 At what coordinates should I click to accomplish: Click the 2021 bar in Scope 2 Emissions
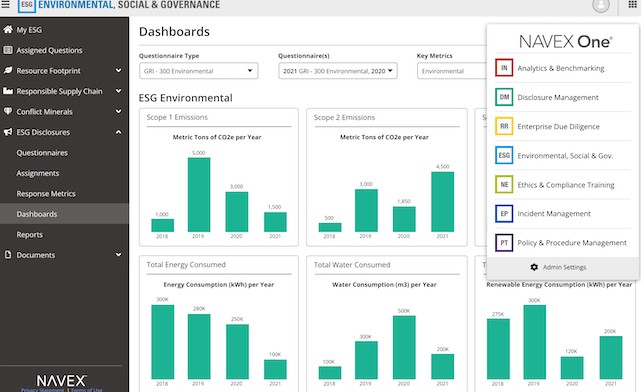coord(442,202)
